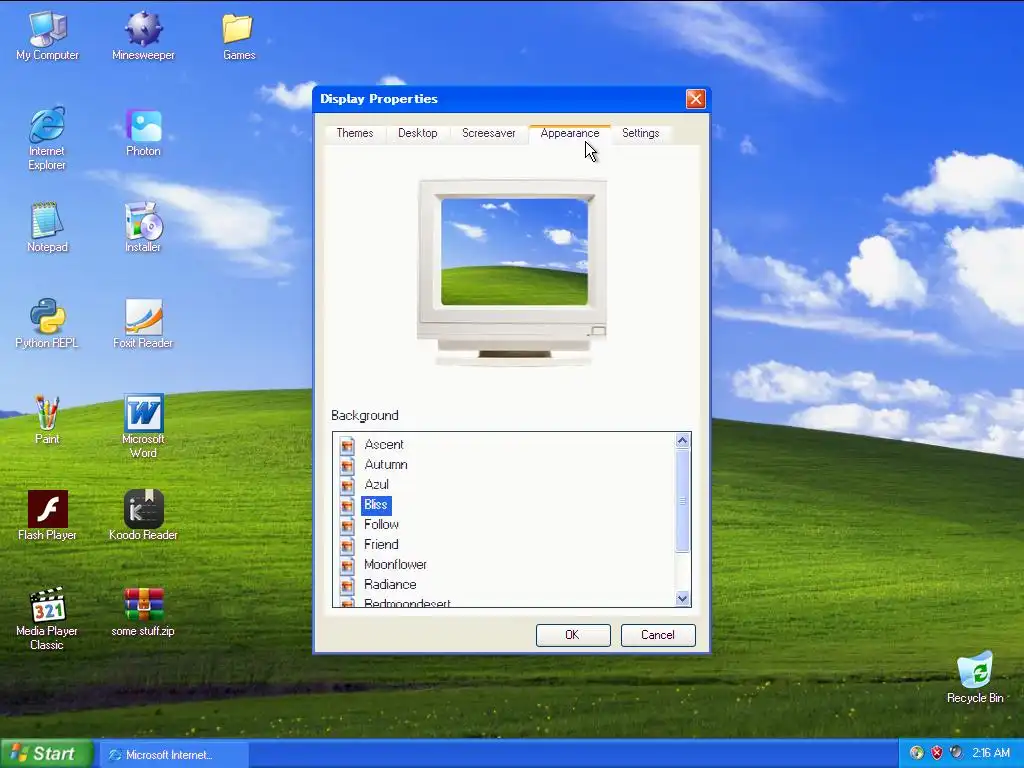Launch Microsoft Word desktop icon
The width and height of the screenshot is (1024, 768).
(x=143, y=426)
